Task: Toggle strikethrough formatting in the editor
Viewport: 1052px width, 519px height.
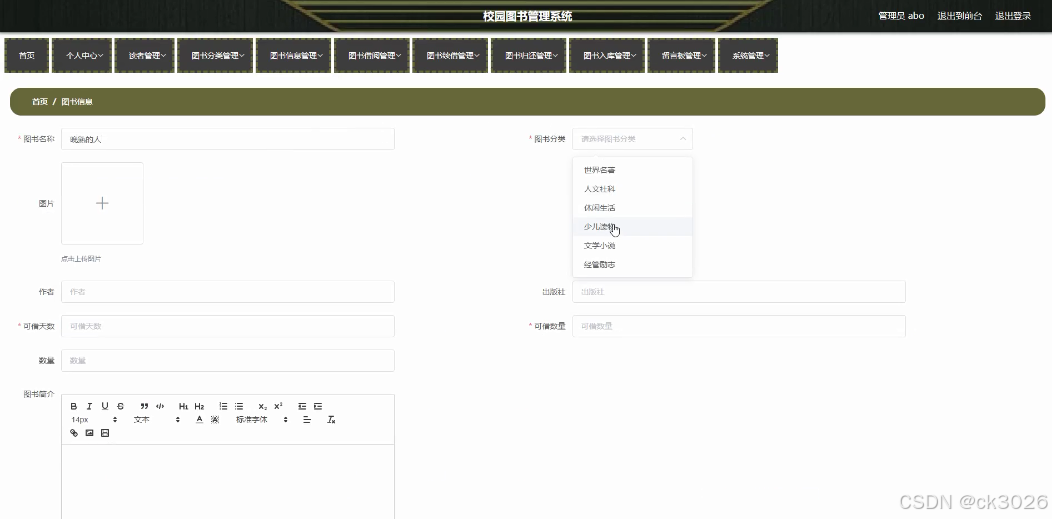Action: click(121, 406)
